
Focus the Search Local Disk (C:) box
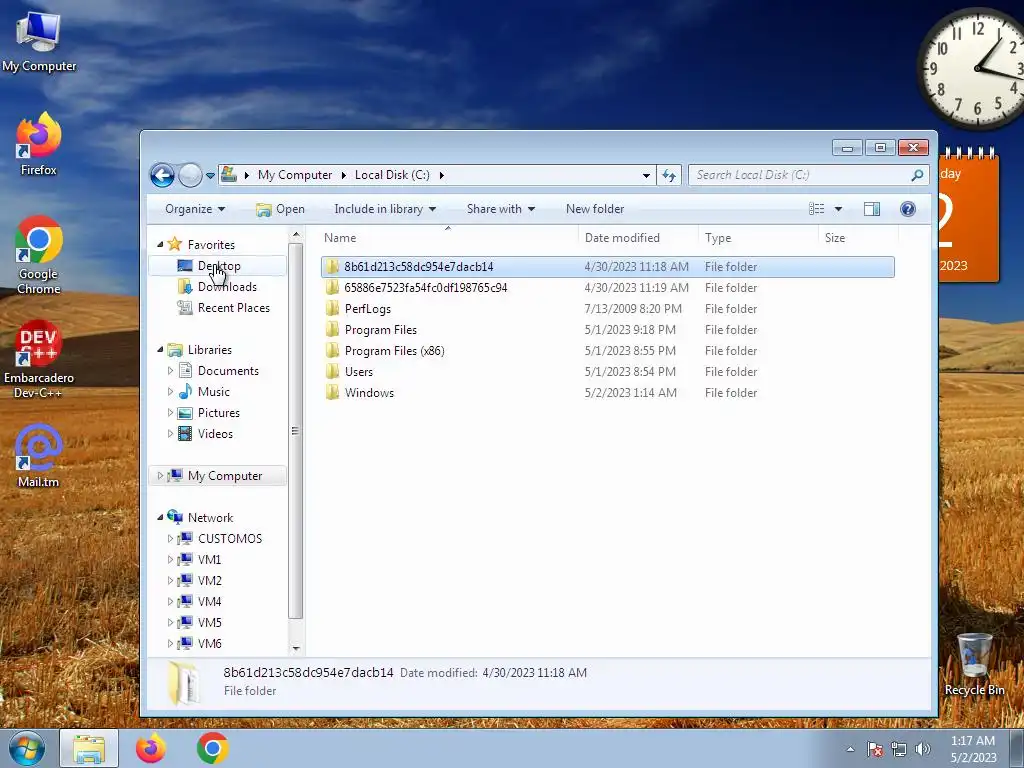click(x=808, y=175)
